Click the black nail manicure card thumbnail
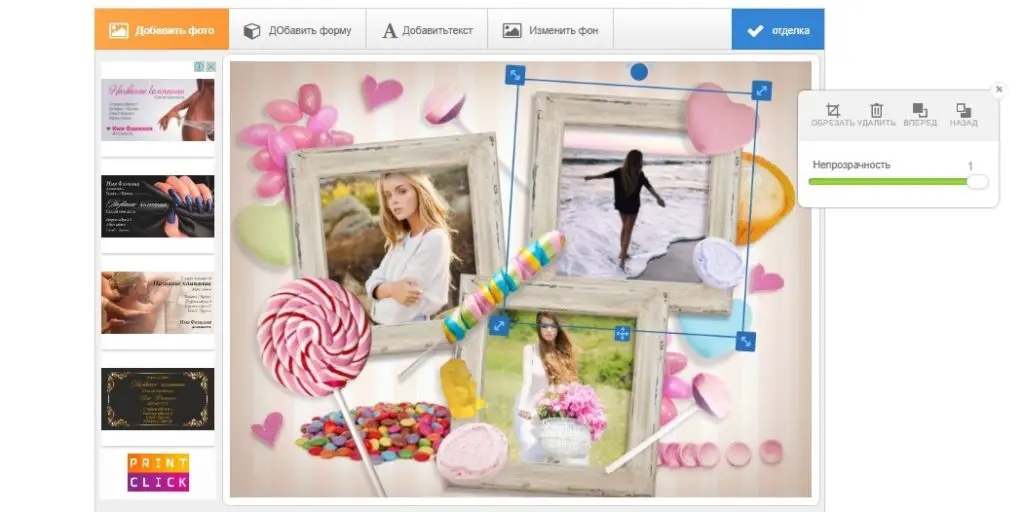The width and height of the screenshot is (1024, 512). pyautogui.click(x=158, y=206)
